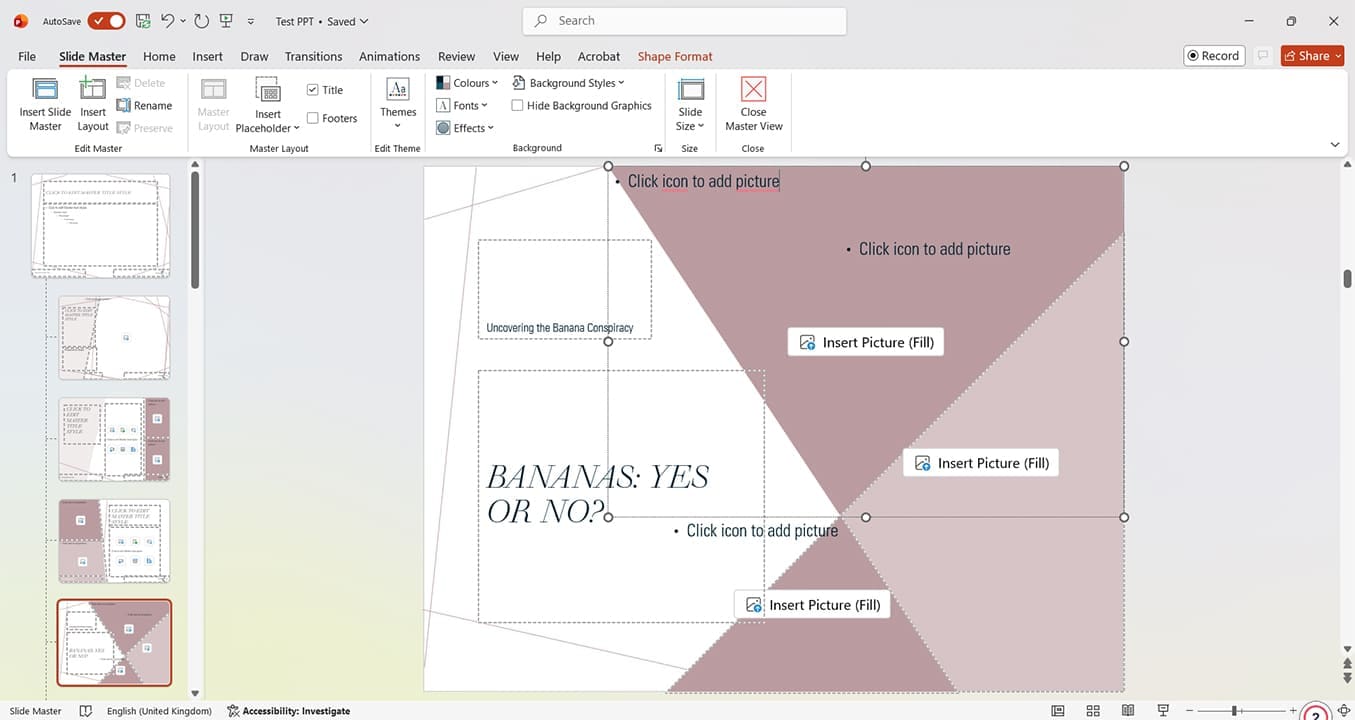
Task: Toggle the AutoSave switch
Action: click(106, 21)
